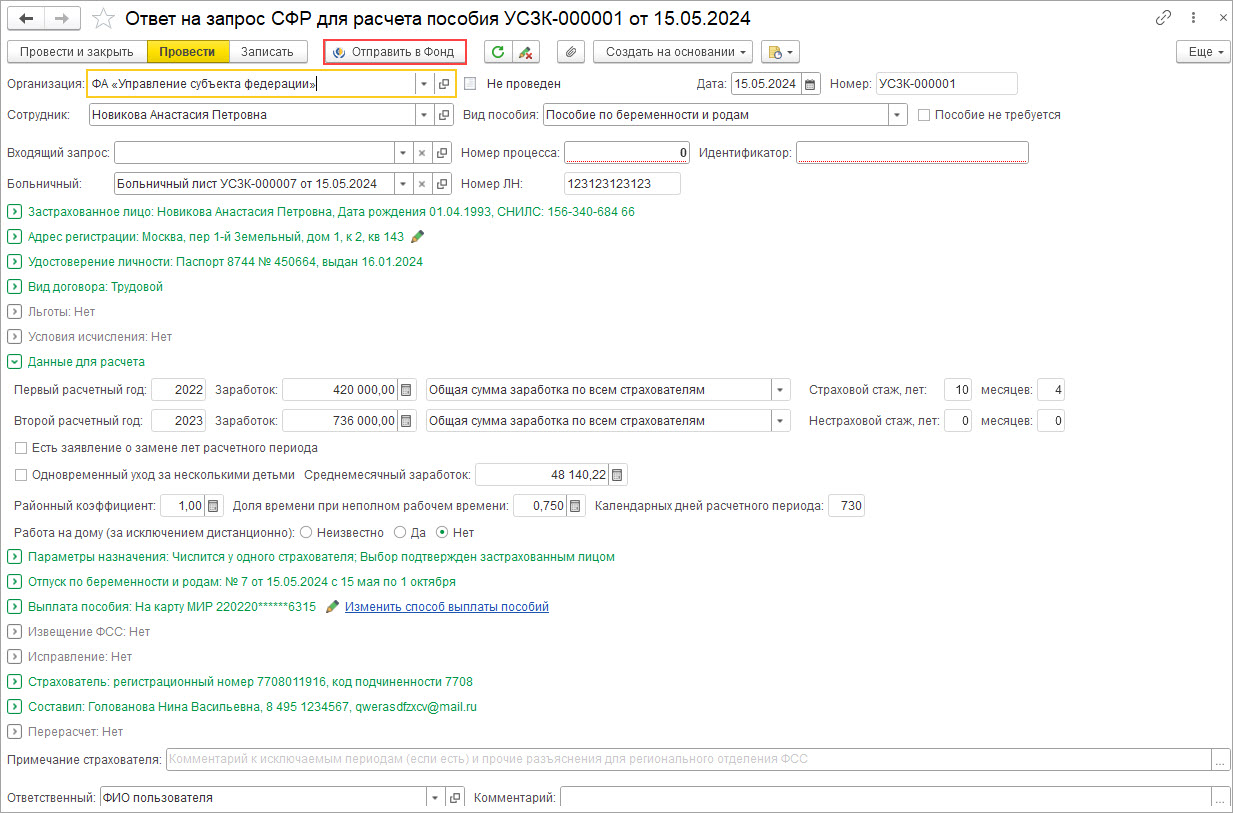Select Нет for Работа на дому
This screenshot has height=813, width=1233.
[442, 533]
